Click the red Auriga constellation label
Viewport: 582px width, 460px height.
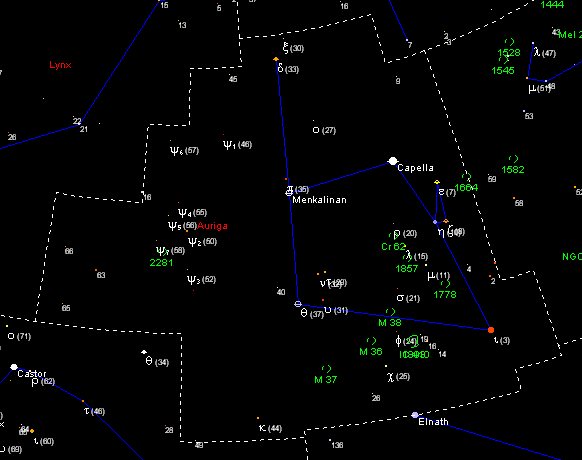(x=212, y=226)
